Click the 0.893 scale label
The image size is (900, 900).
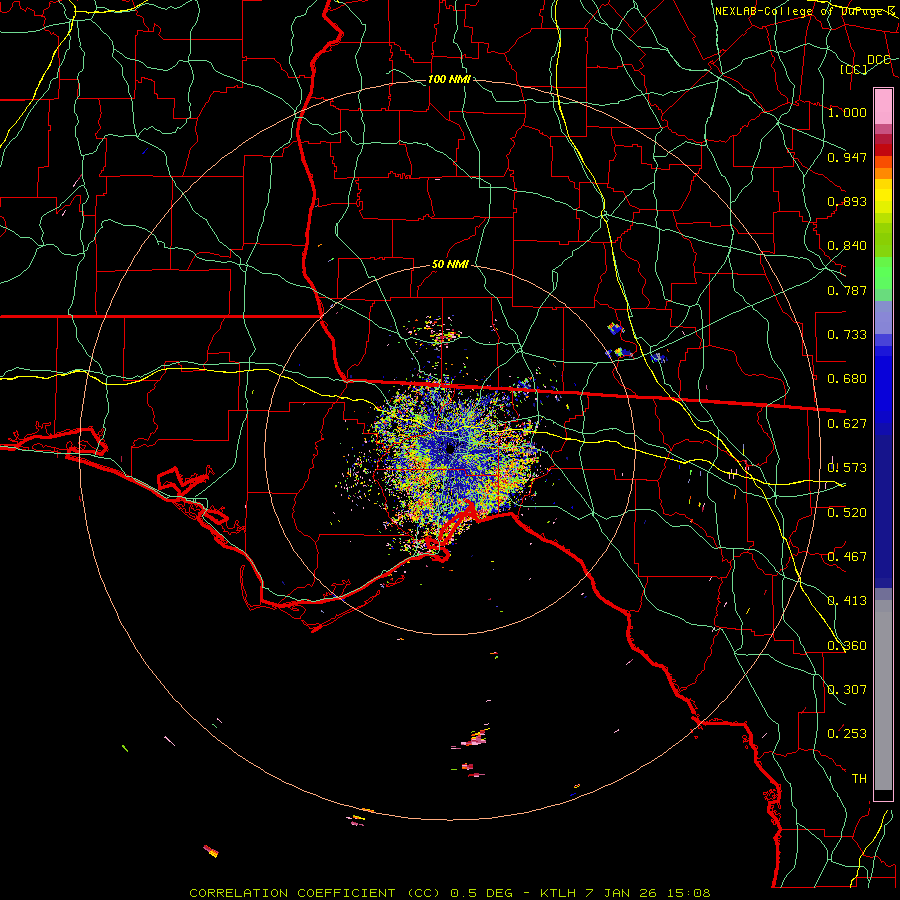(847, 201)
